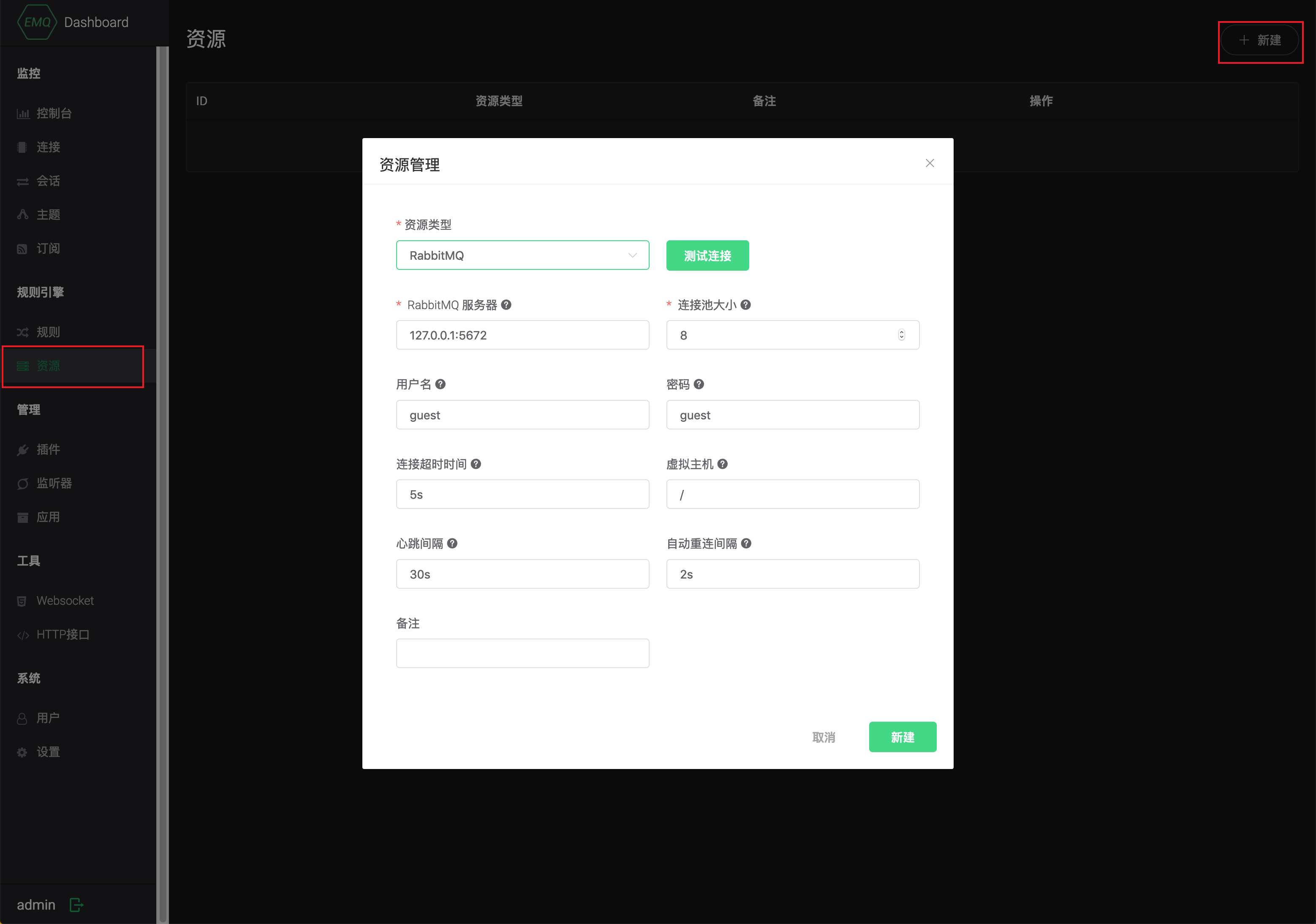Screen dimensions: 1316x924
Task: Select the 连接 connections icon
Action: tap(23, 147)
